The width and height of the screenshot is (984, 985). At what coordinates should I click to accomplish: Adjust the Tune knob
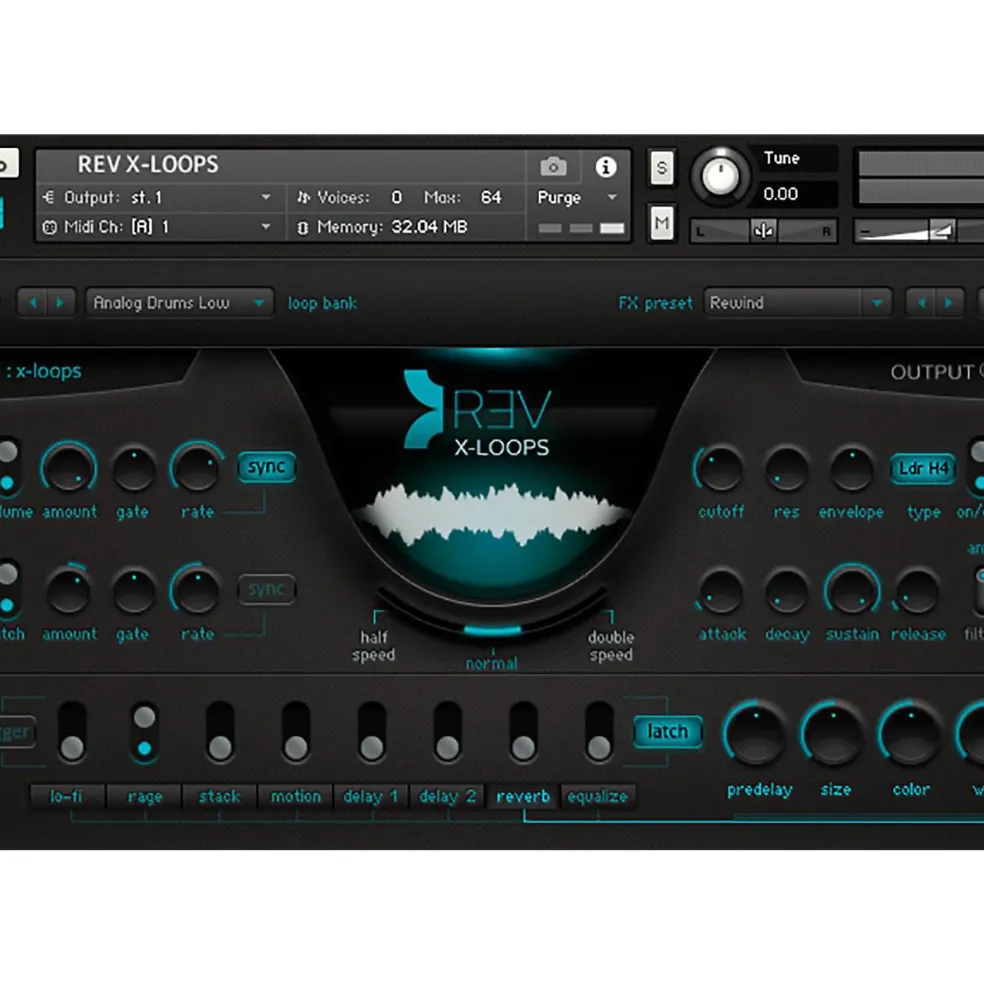720,177
